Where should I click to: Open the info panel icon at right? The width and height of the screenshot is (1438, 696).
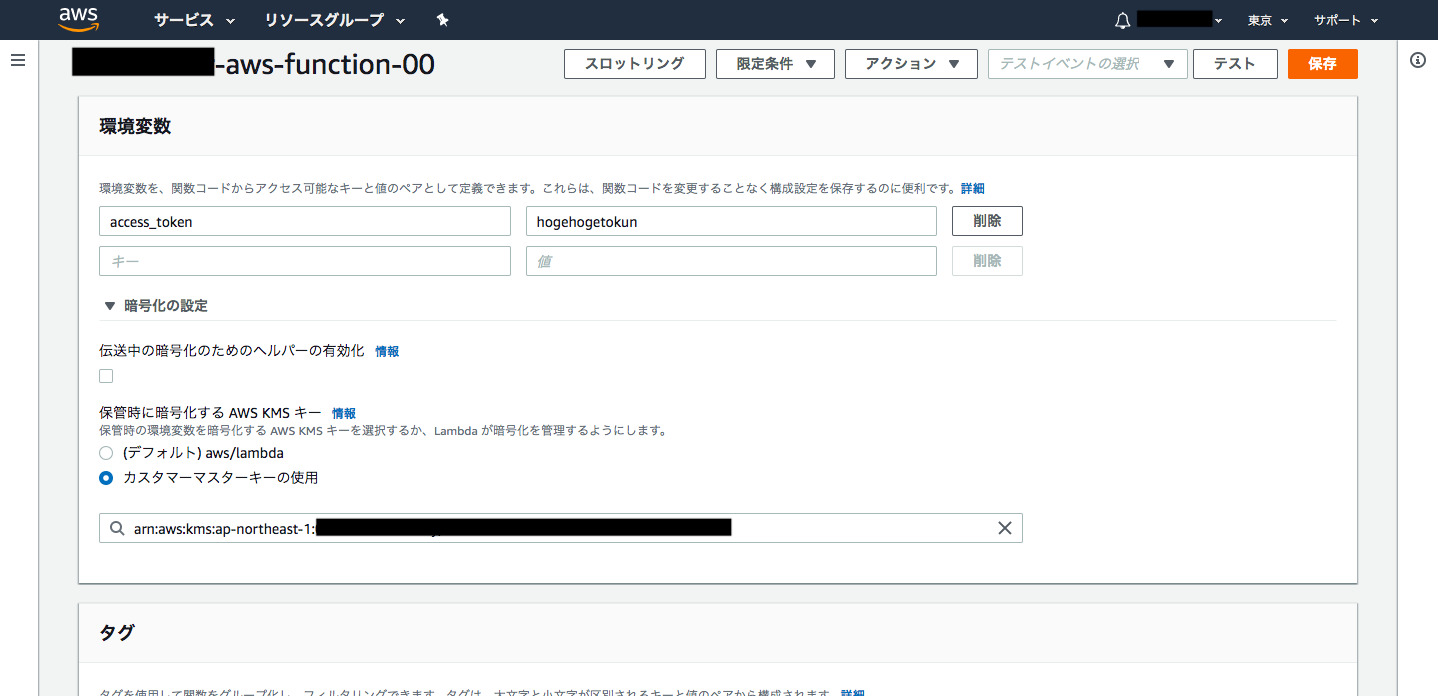click(x=1417, y=60)
